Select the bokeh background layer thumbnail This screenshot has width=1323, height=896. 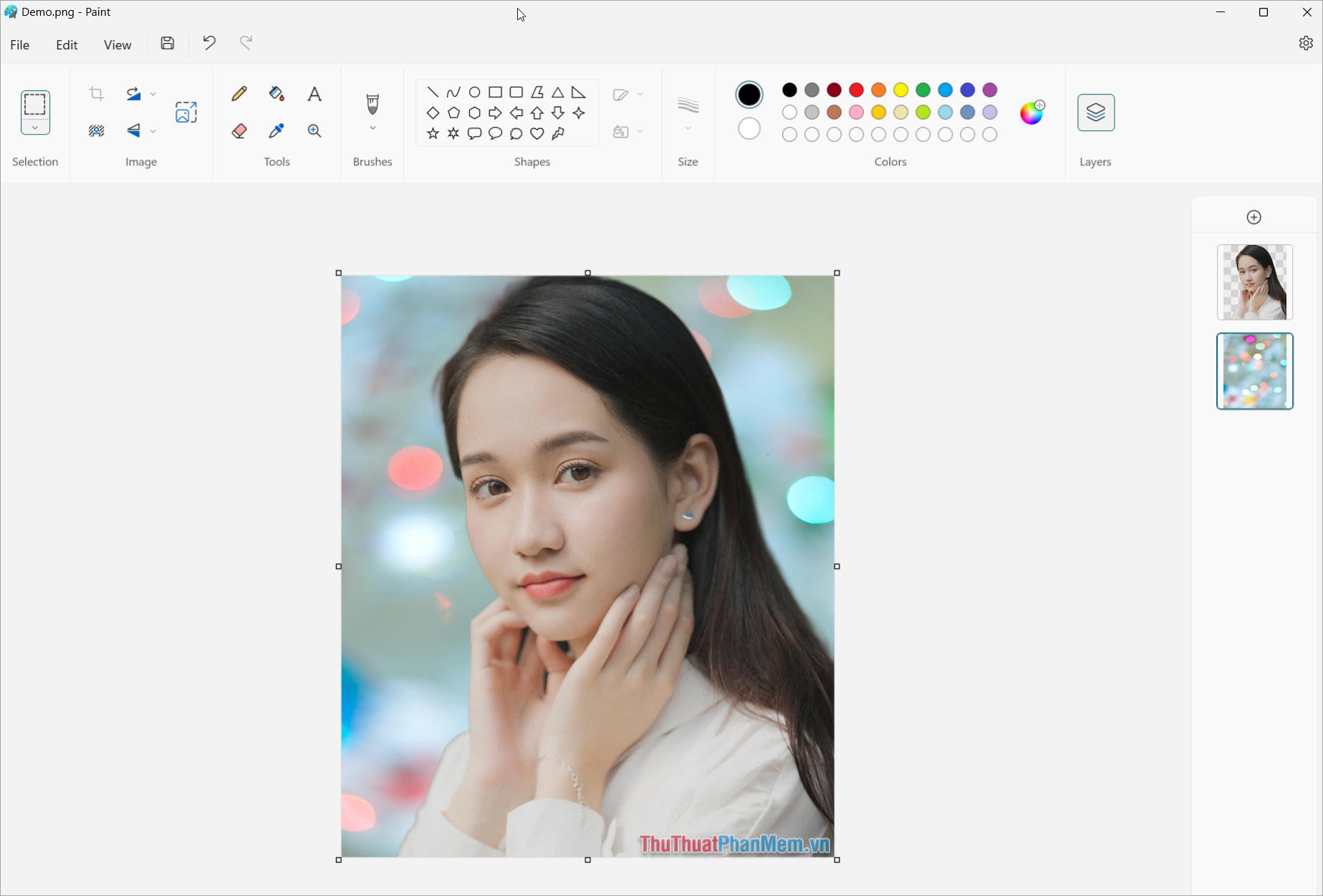pyautogui.click(x=1254, y=371)
